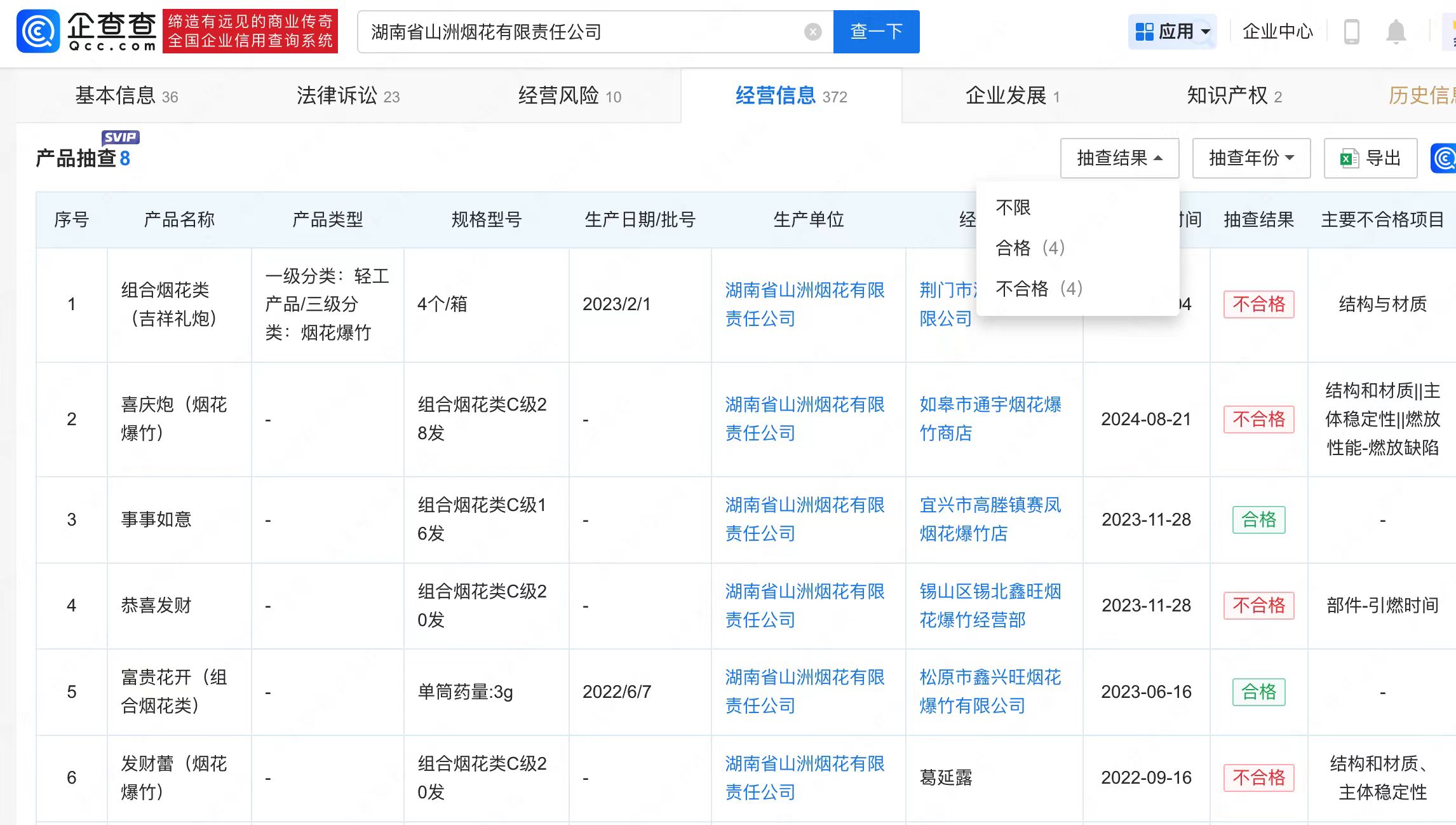
Task: Click the 产品名称 column header
Action: (179, 220)
